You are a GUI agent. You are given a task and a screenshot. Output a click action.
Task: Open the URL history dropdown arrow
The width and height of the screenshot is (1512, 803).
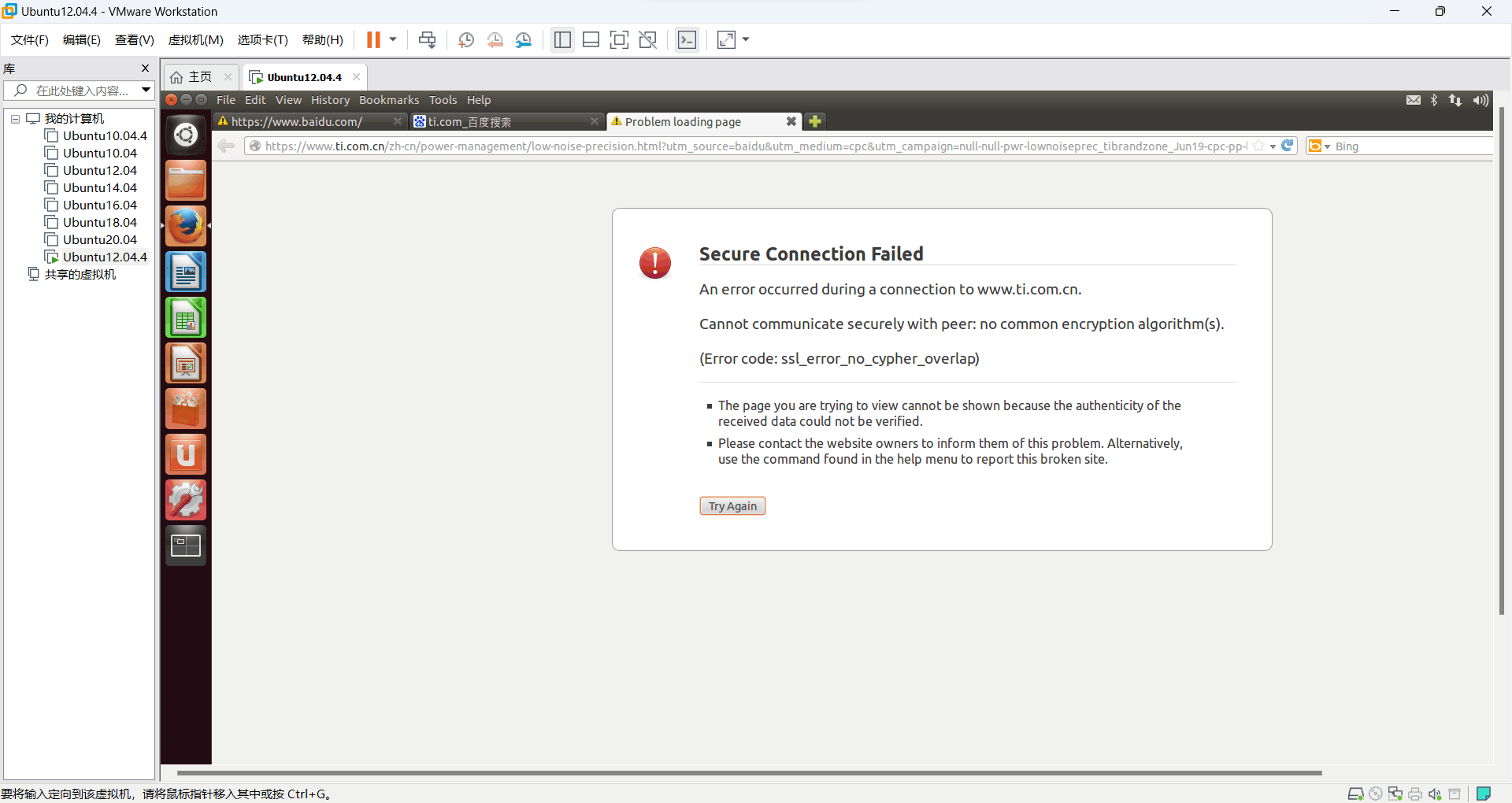pyautogui.click(x=1273, y=146)
